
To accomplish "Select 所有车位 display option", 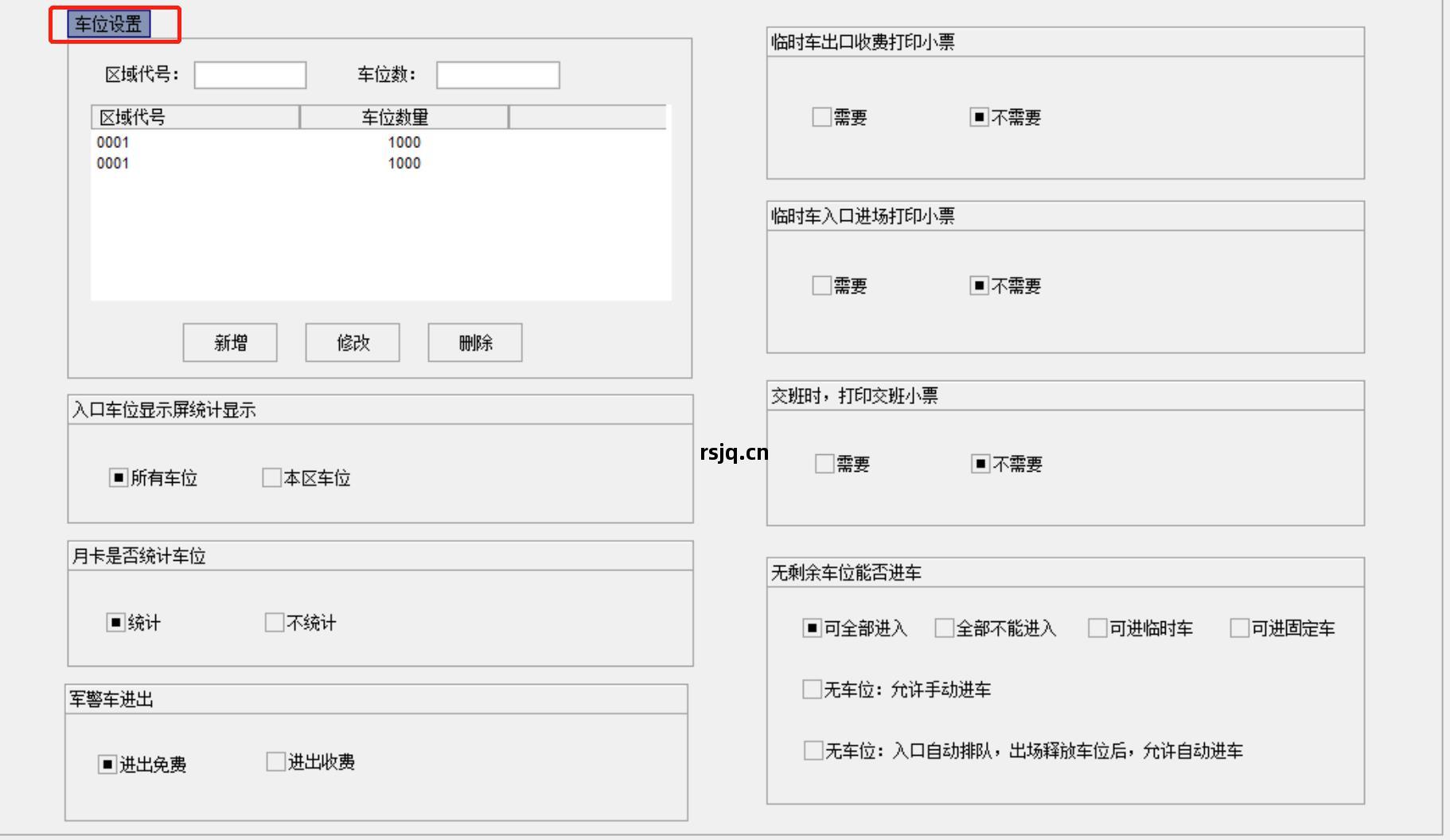I will click(x=116, y=477).
